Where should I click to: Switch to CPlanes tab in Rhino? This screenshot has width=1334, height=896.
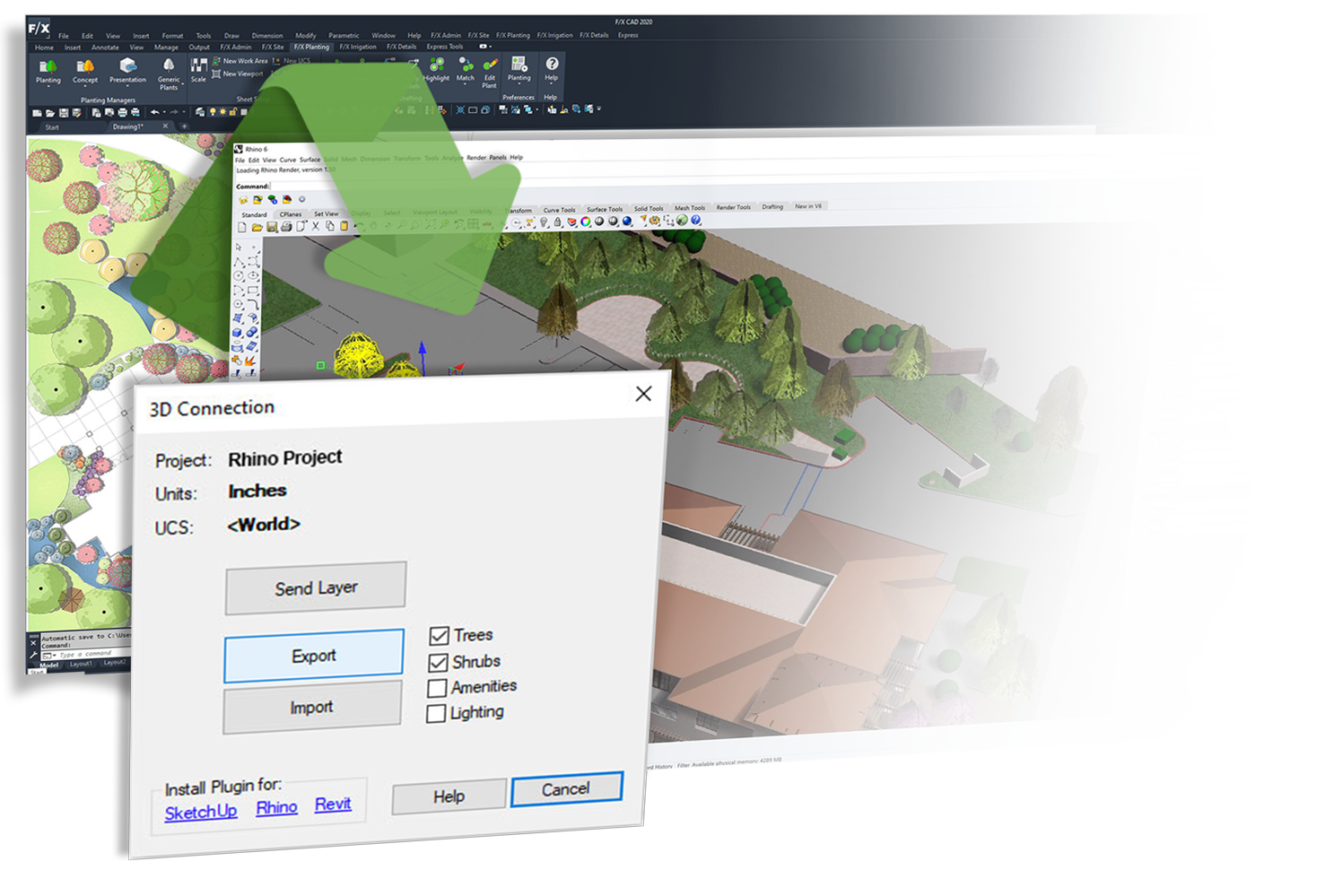[x=291, y=214]
